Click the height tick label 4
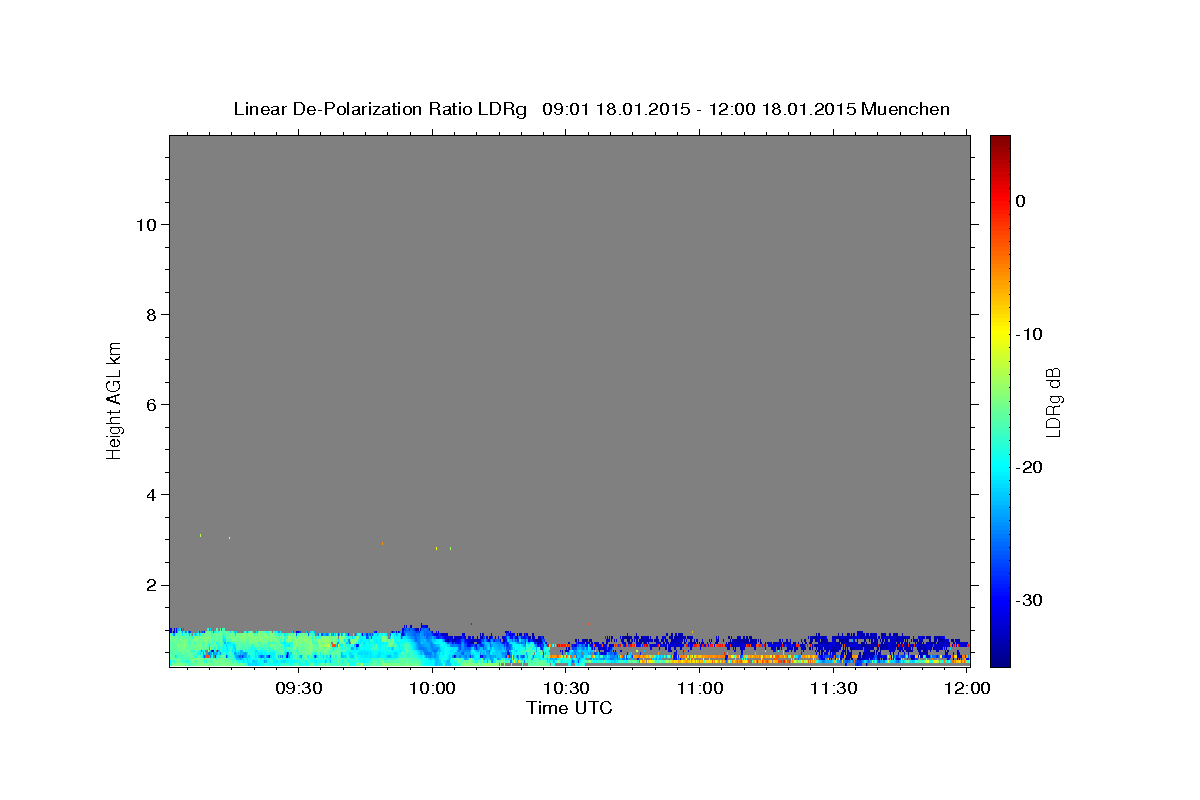The height and width of the screenshot is (800, 1200). [x=149, y=494]
